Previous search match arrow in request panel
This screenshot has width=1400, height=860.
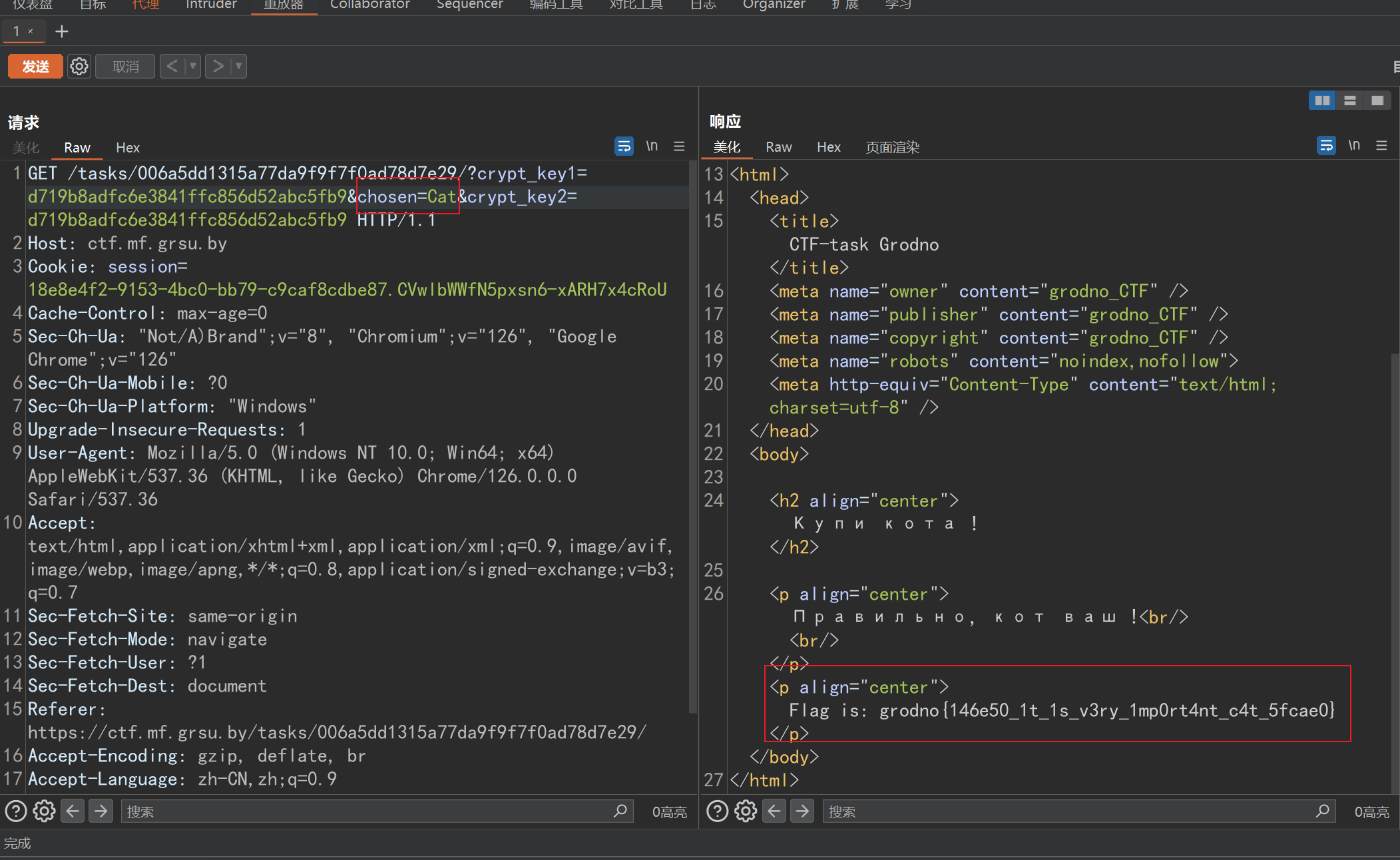point(73,811)
